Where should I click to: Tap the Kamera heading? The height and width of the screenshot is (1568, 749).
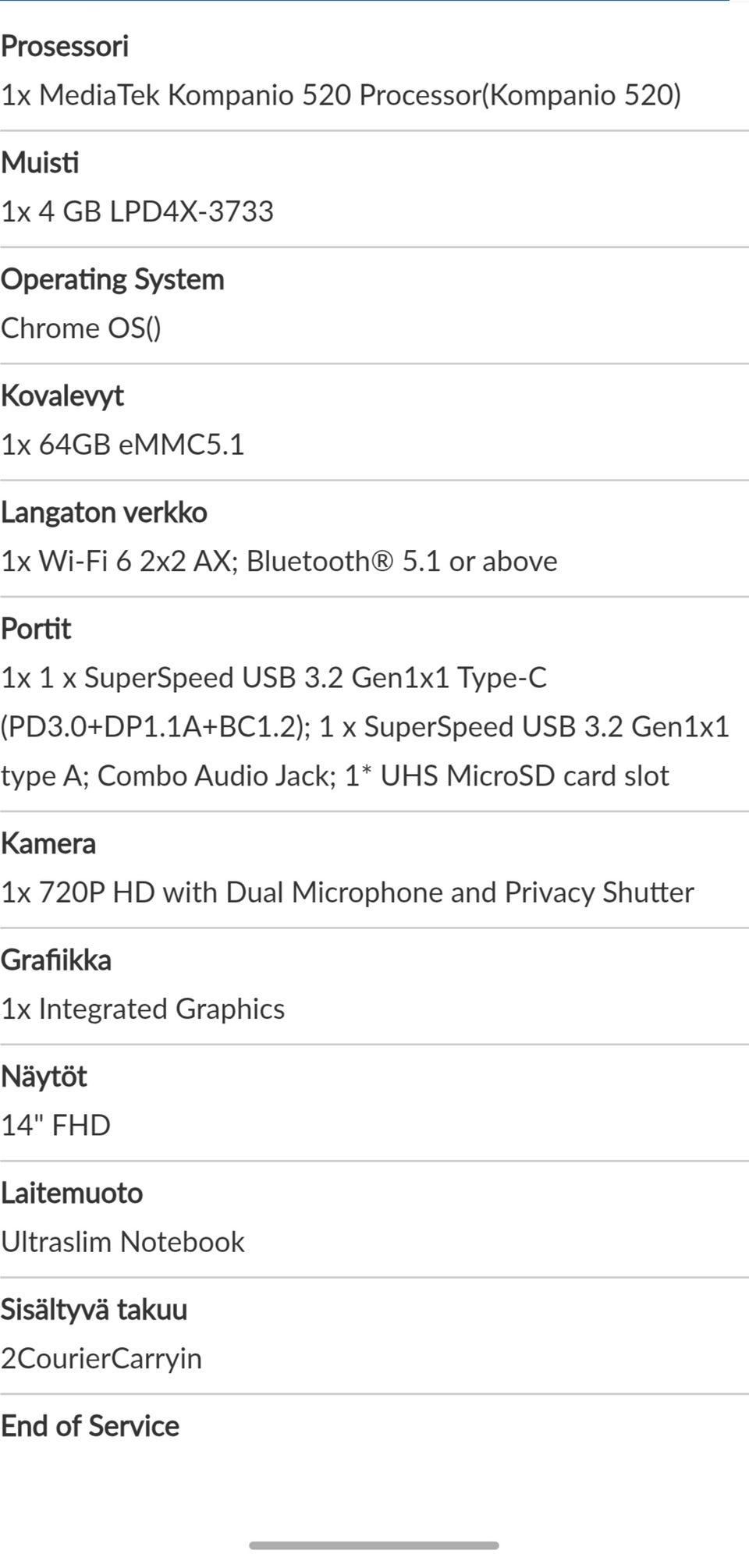[x=48, y=843]
